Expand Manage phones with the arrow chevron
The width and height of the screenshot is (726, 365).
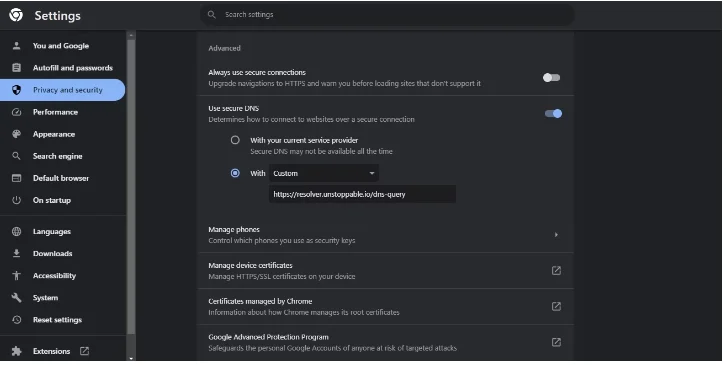[556, 235]
